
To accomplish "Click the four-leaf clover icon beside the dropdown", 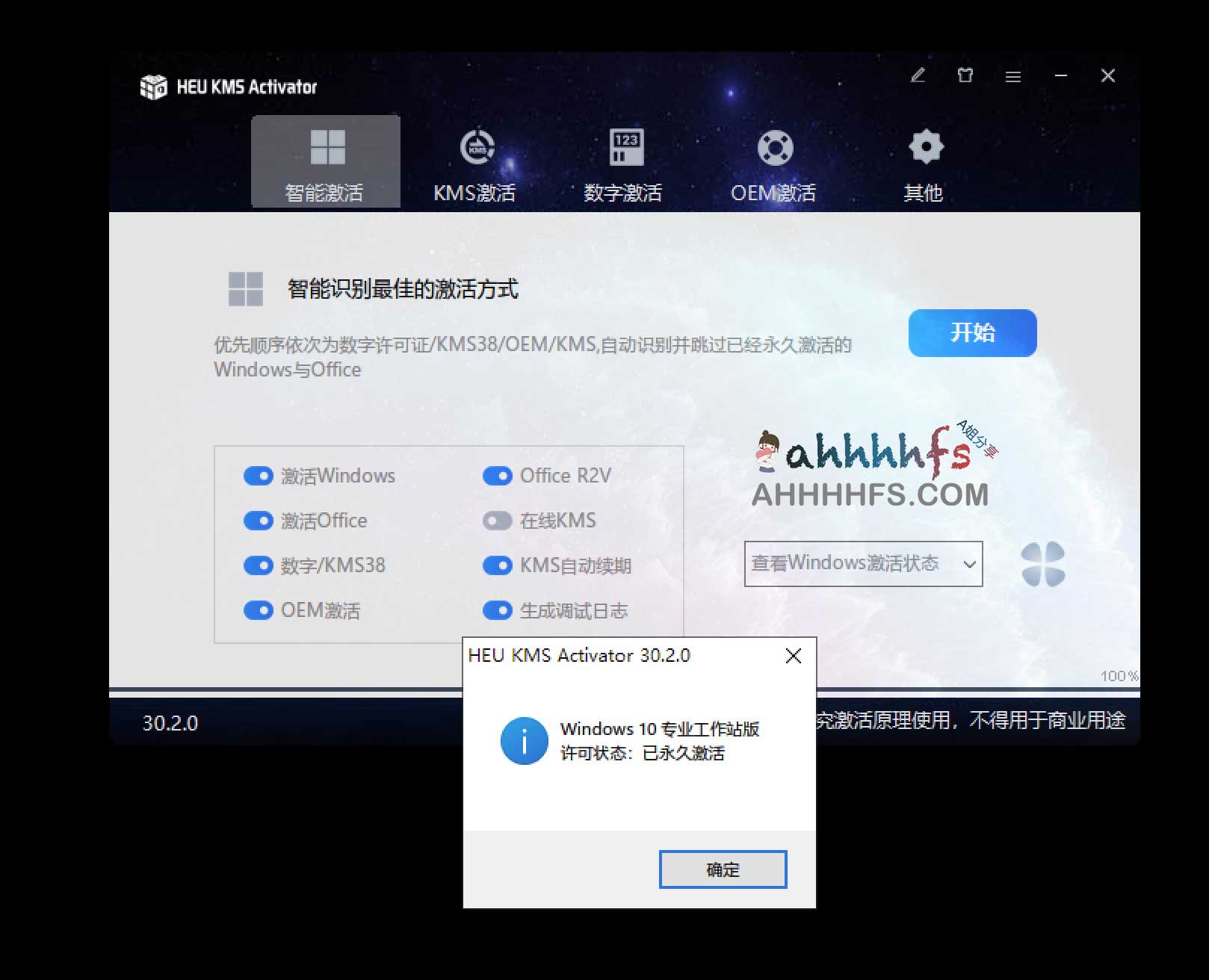I will 1045,565.
